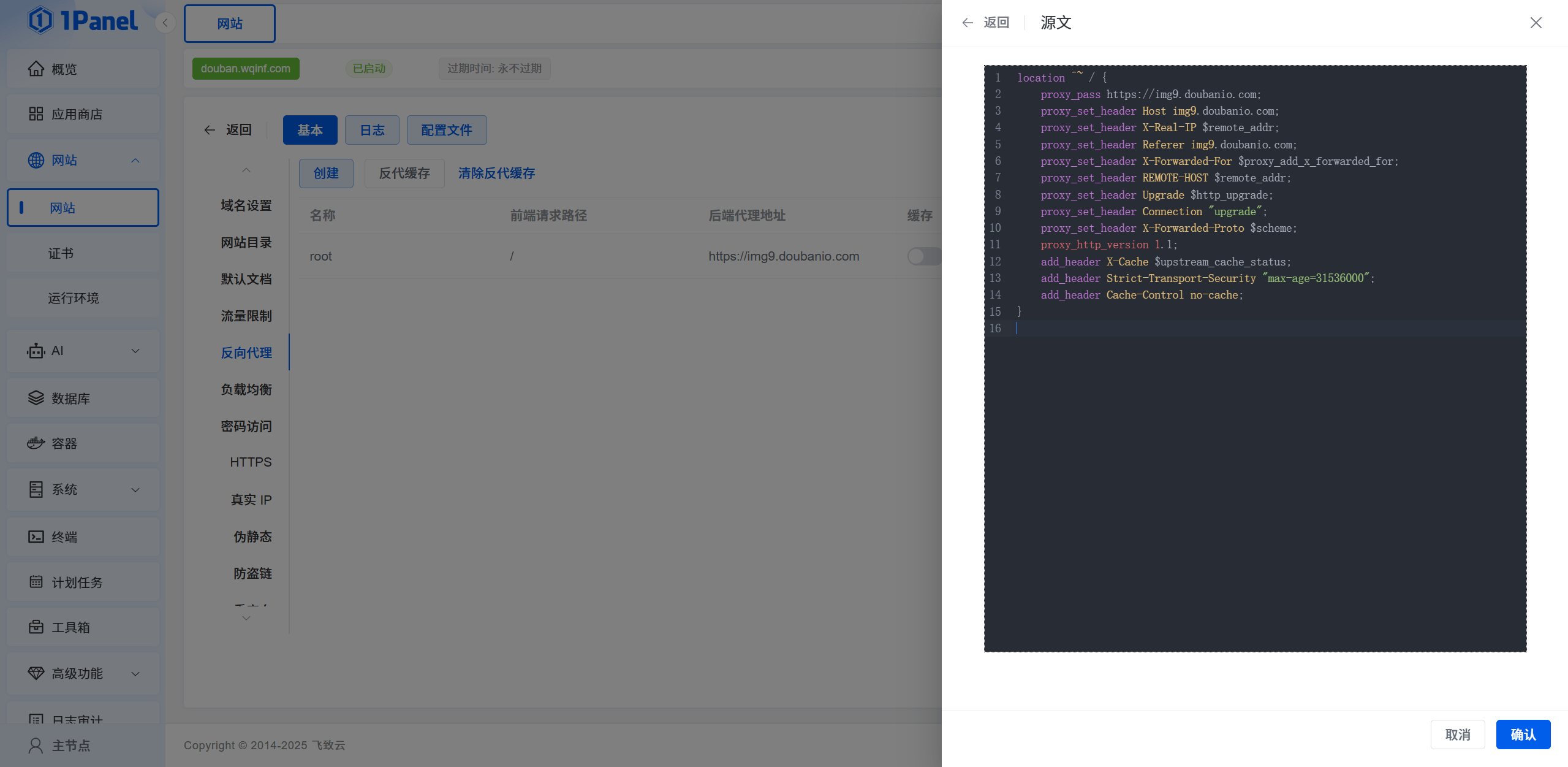The height and width of the screenshot is (767, 1568).
Task: Click back arrow in 源文 drawer header
Action: click(x=968, y=23)
